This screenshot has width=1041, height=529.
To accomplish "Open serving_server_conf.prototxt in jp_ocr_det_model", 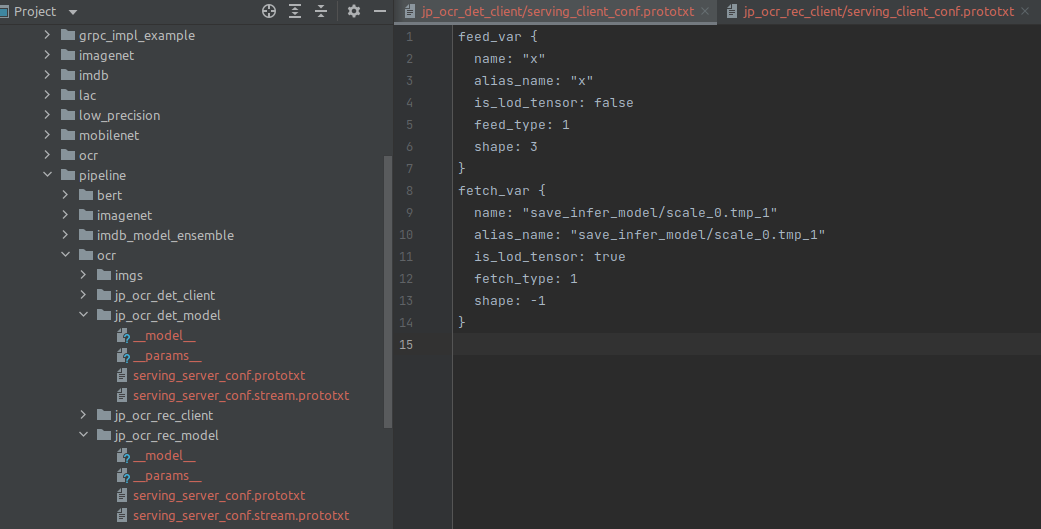I will [x=218, y=376].
